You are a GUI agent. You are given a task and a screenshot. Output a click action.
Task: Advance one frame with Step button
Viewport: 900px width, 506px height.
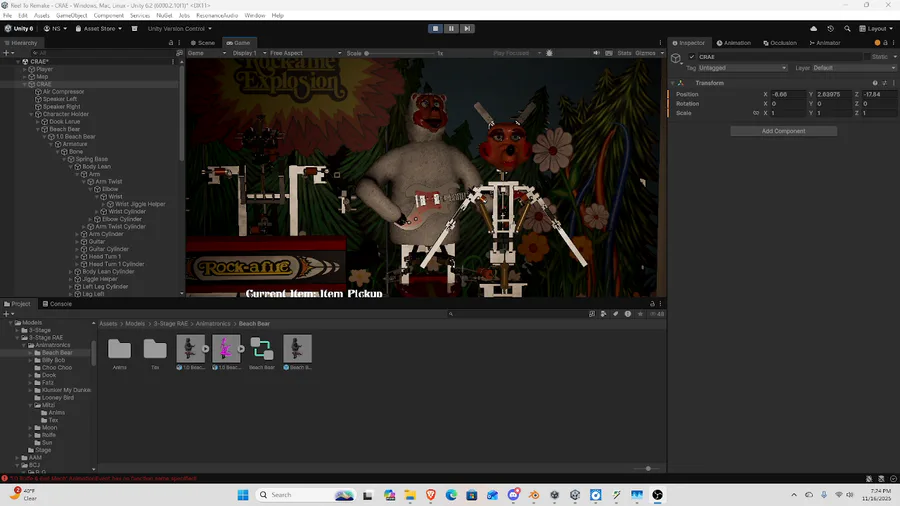467,28
